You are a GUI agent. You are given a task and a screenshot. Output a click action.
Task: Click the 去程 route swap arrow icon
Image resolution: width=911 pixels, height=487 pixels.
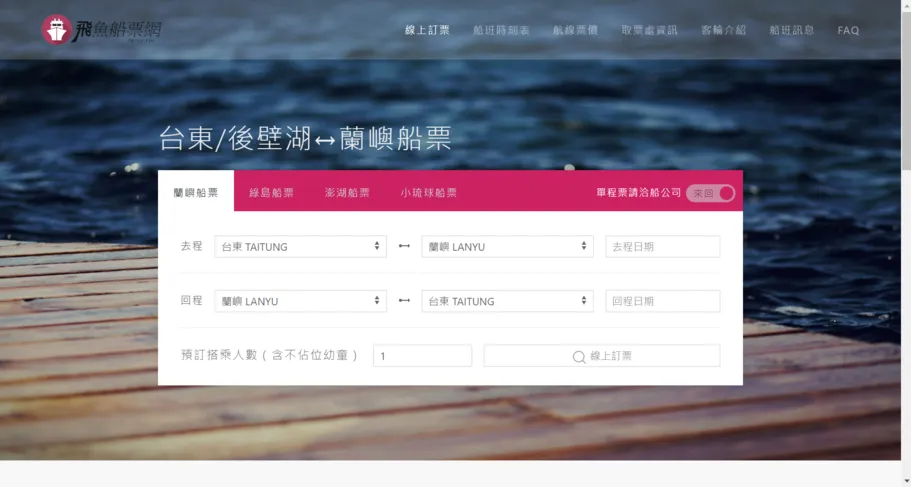click(x=404, y=246)
